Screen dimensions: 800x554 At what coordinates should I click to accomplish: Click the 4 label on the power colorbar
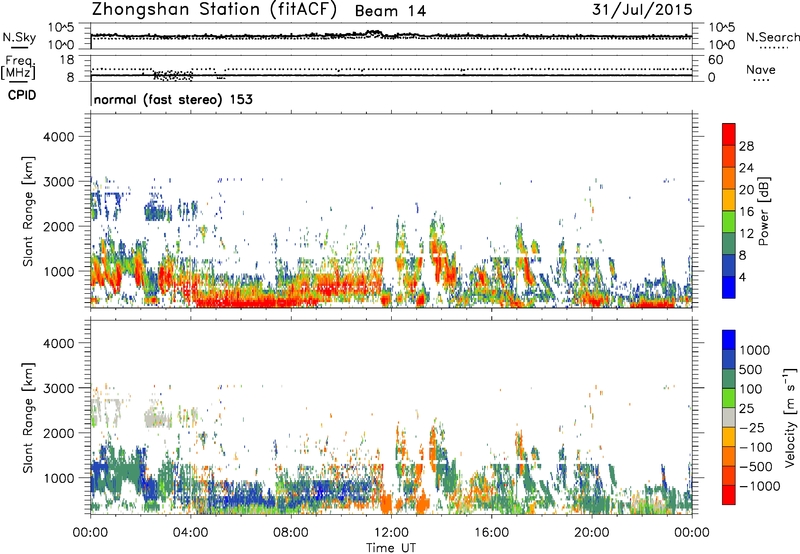(x=743, y=278)
